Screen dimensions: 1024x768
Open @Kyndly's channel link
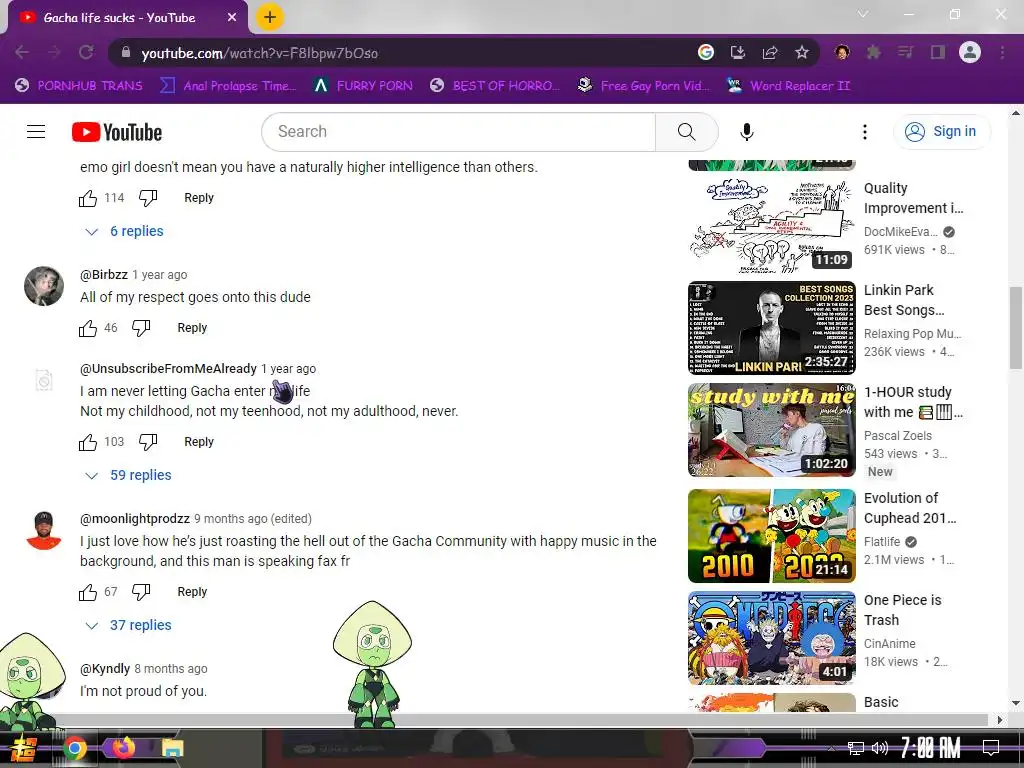pos(104,669)
